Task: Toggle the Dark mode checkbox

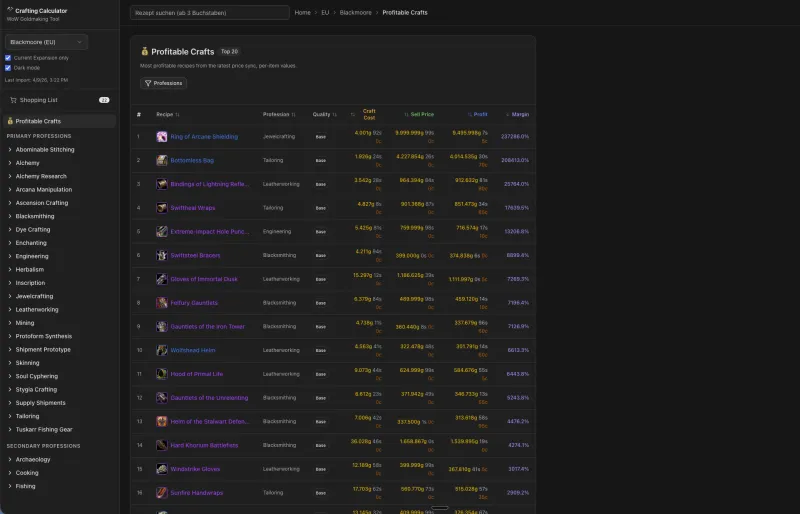Action: coord(8,67)
